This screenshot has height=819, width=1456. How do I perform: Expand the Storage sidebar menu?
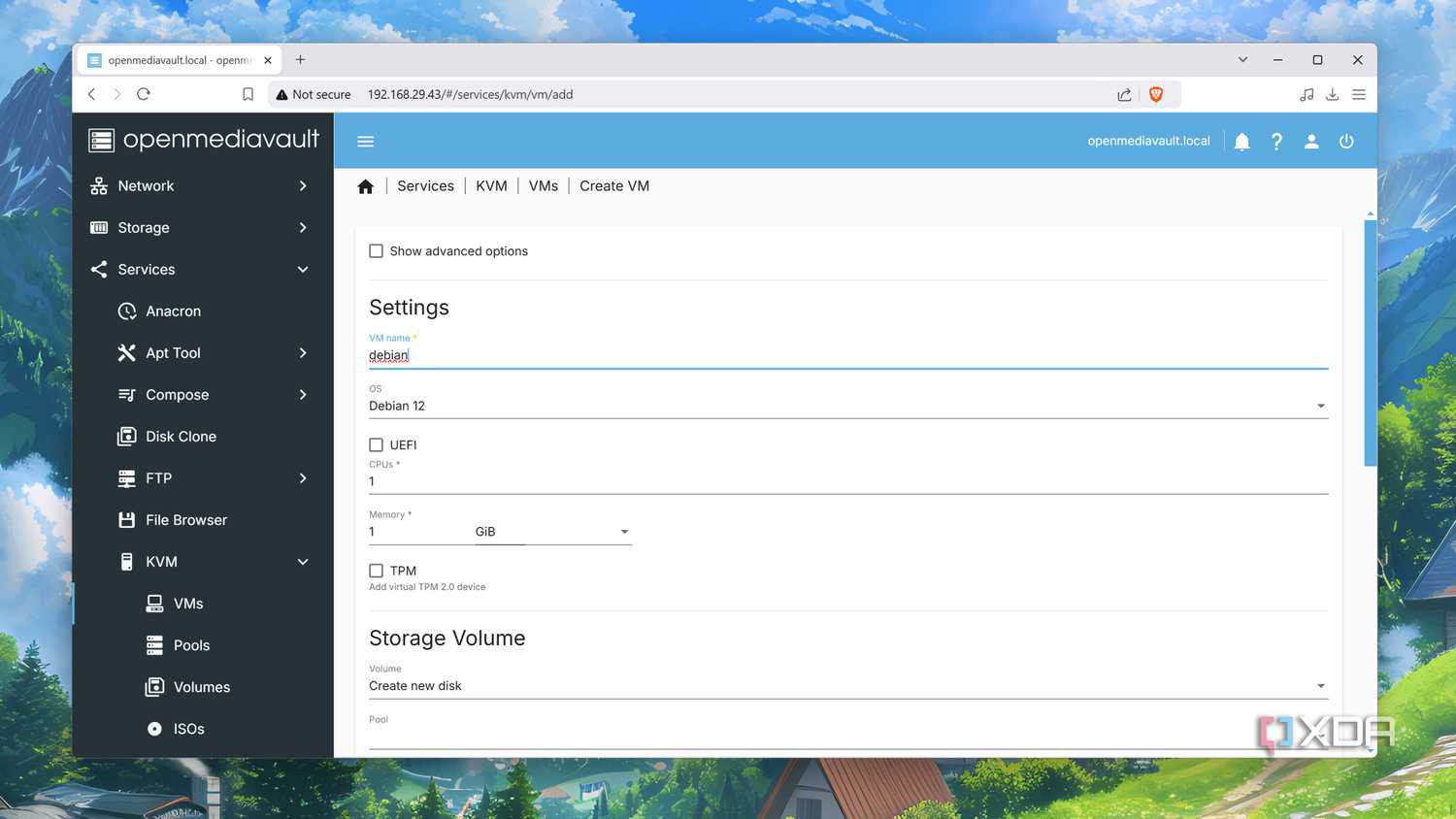point(203,228)
